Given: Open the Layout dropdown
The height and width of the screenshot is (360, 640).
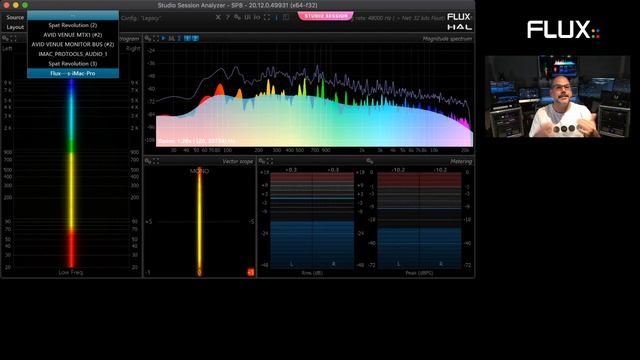Looking at the screenshot, I should point(15,27).
